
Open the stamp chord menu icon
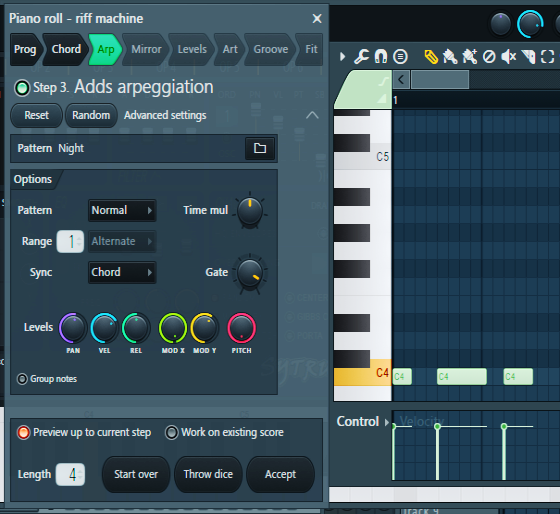pyautogui.click(x=400, y=56)
